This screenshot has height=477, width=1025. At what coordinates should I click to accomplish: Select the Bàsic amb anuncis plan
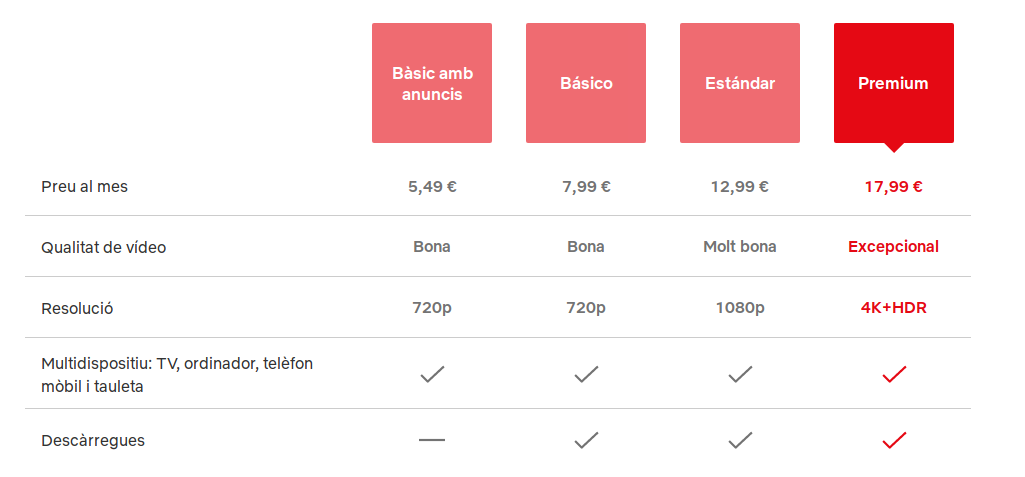[x=431, y=83]
